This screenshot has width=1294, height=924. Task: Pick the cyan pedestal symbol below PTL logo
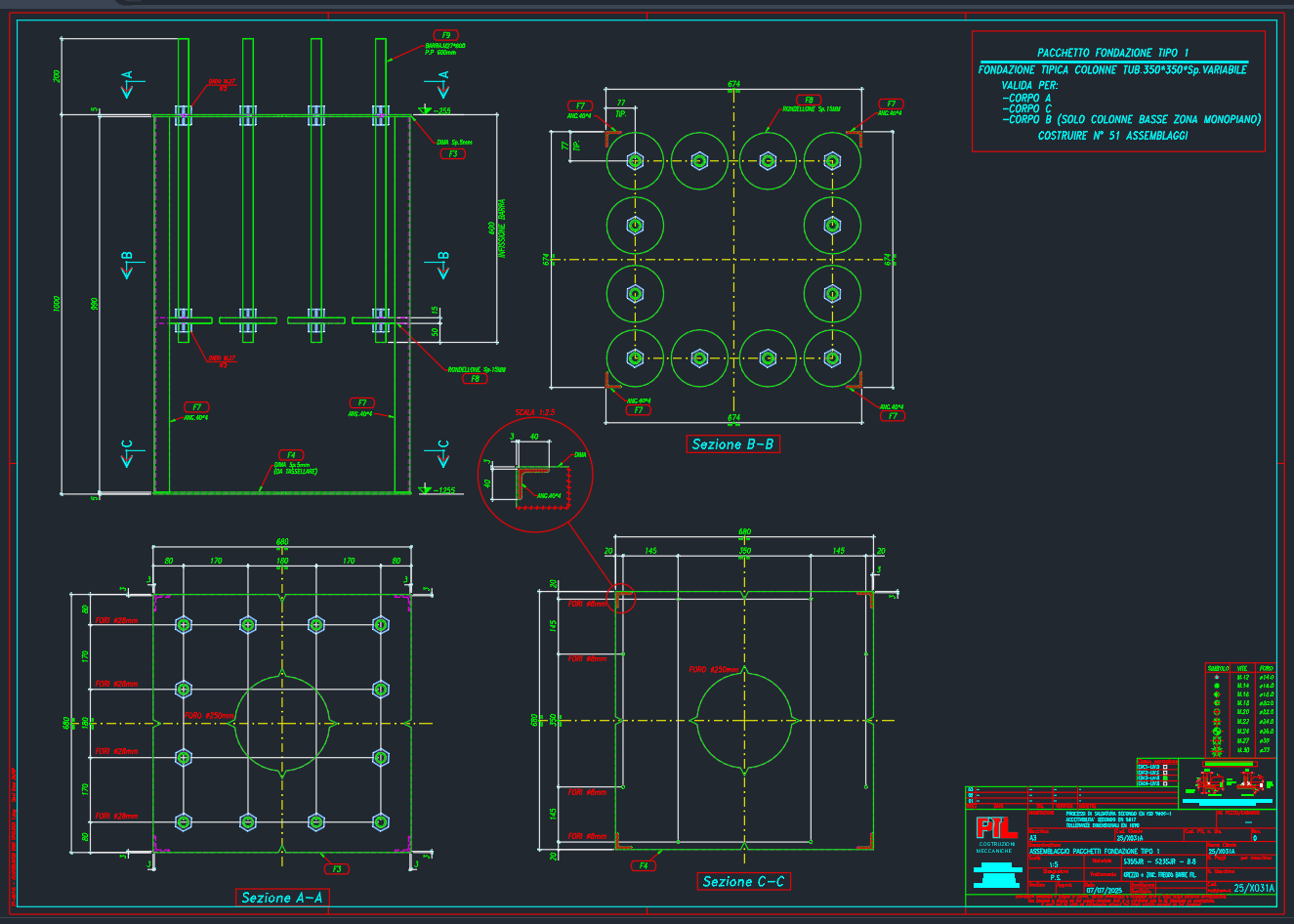(996, 872)
